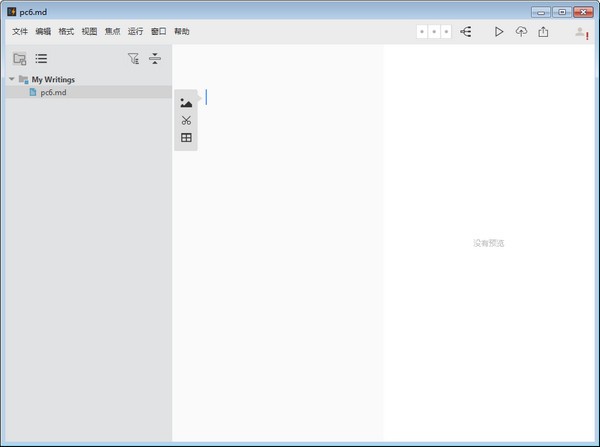This screenshot has height=447, width=600.
Task: Click the share export icon
Action: tap(543, 31)
